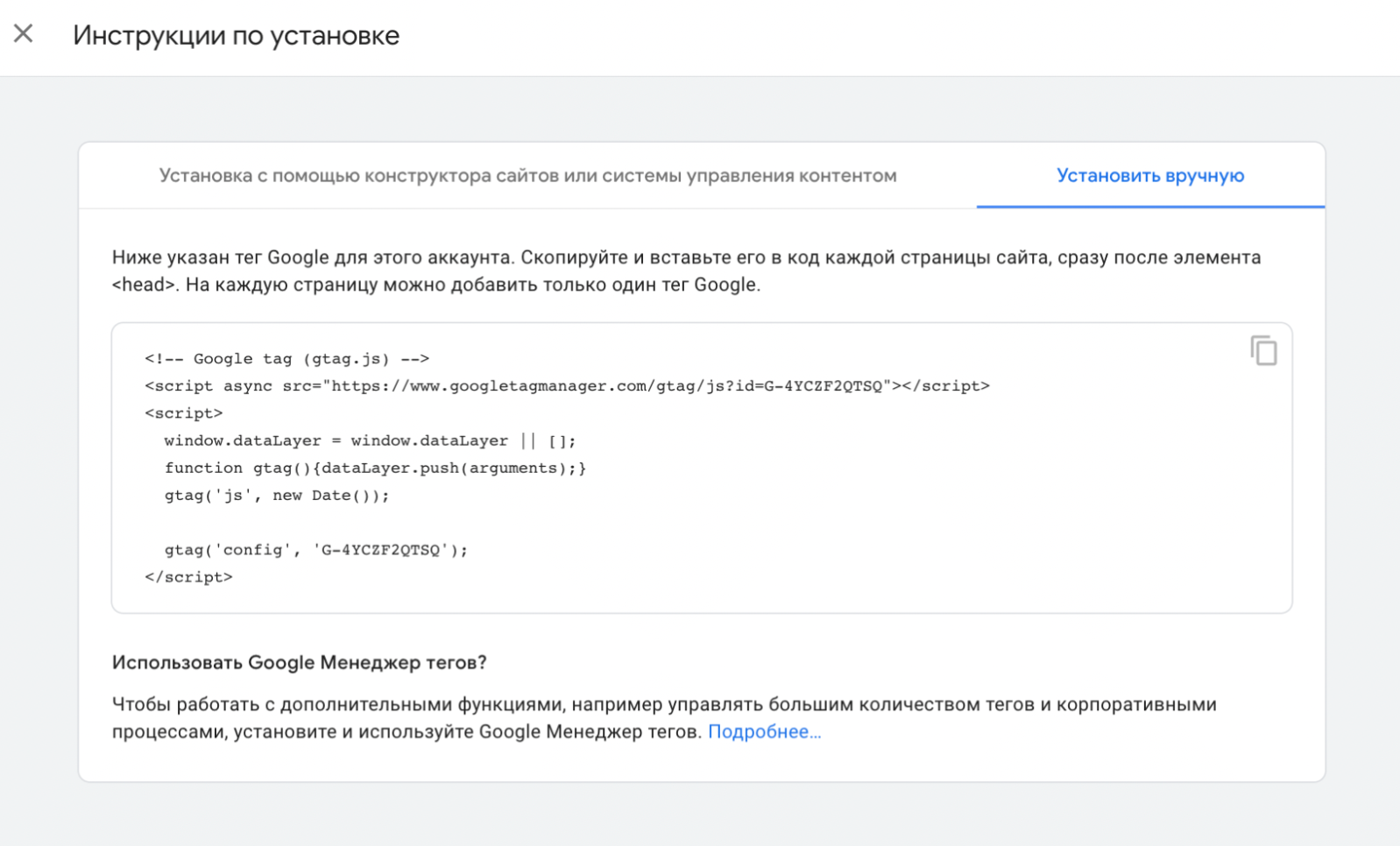This screenshot has height=846, width=1400.
Task: Click the instruction paragraph mentioning <head>
Action: pos(685,271)
